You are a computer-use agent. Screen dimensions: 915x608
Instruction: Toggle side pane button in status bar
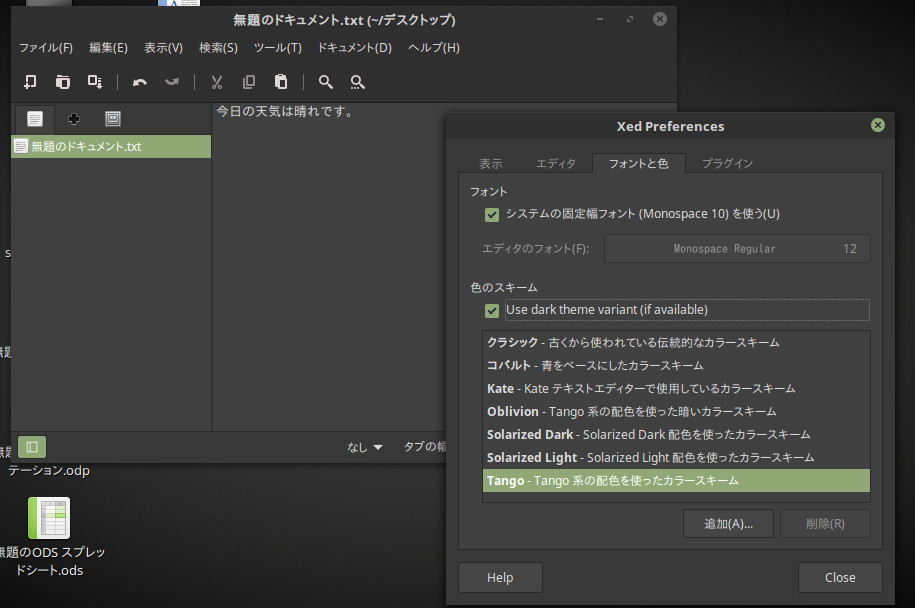32,447
